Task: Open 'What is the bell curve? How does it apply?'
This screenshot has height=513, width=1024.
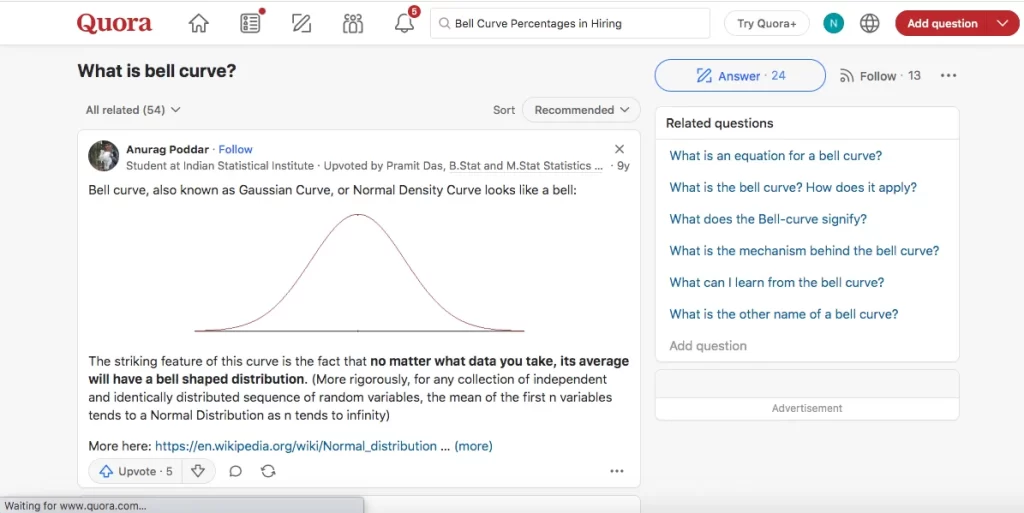Action: pos(793,187)
